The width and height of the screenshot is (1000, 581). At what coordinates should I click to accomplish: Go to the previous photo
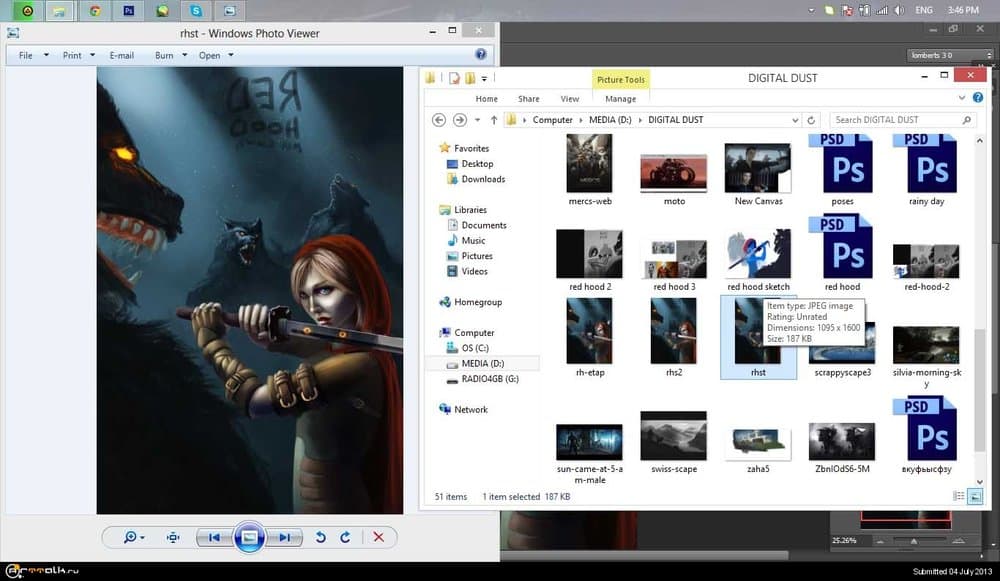214,538
